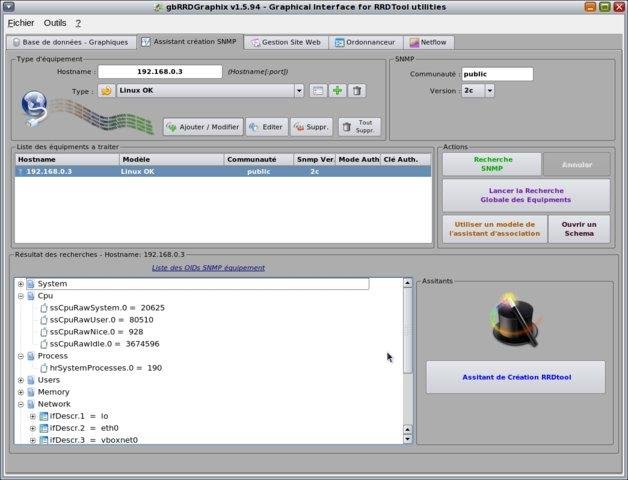The image size is (628, 480).
Task: Click the Network folder icon
Action: 31,404
